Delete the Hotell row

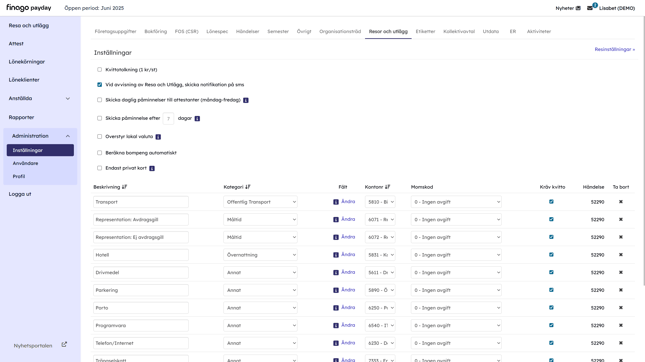[x=621, y=255]
